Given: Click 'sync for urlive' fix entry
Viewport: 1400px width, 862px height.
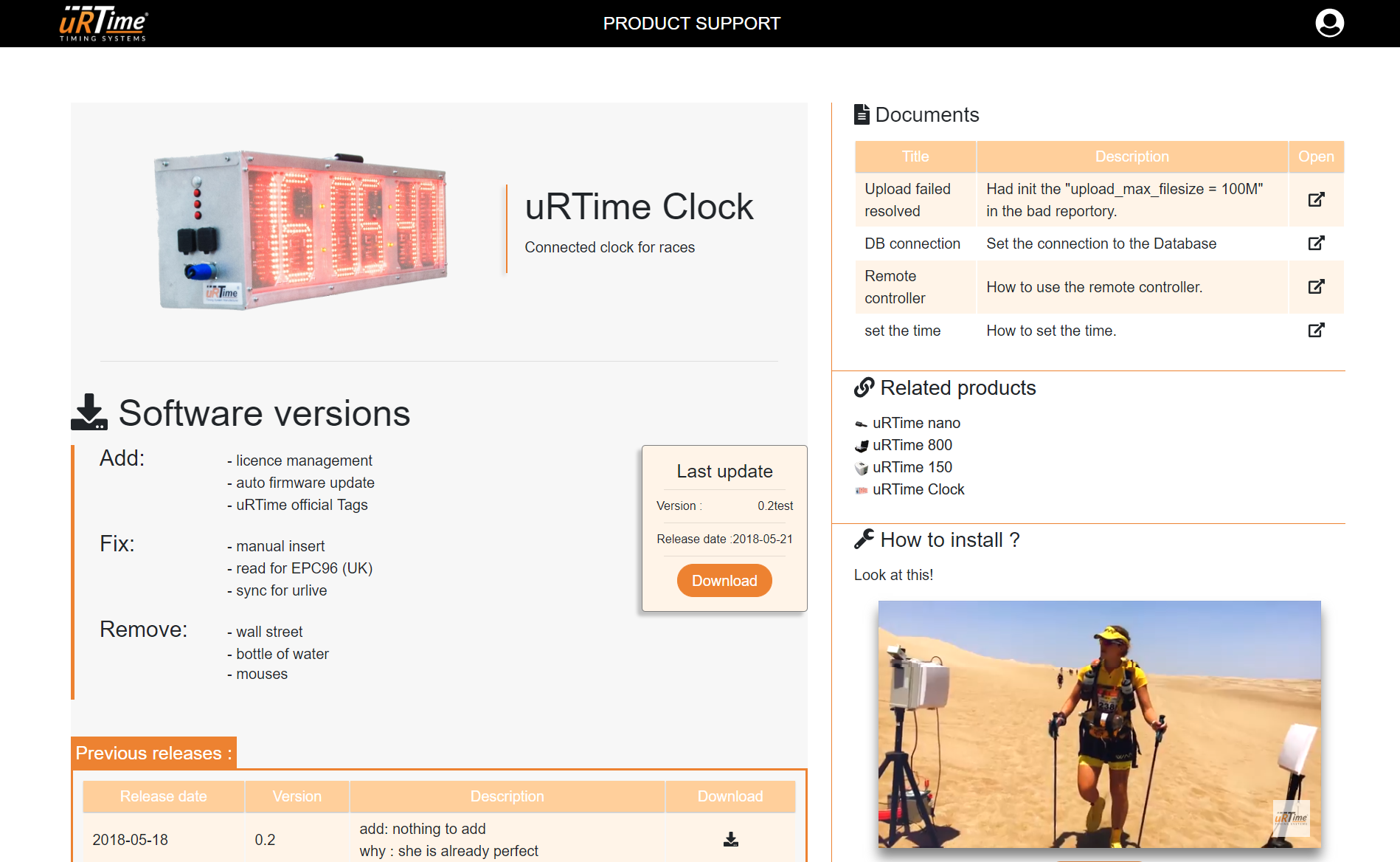Looking at the screenshot, I should pos(281,590).
